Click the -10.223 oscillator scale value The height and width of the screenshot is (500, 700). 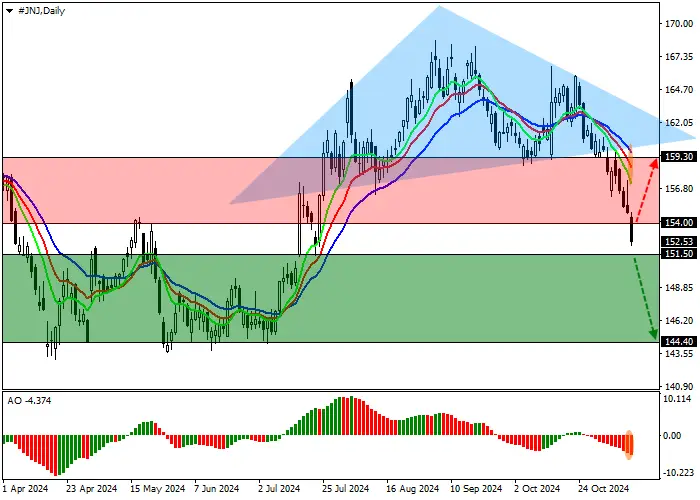pyautogui.click(x=679, y=473)
